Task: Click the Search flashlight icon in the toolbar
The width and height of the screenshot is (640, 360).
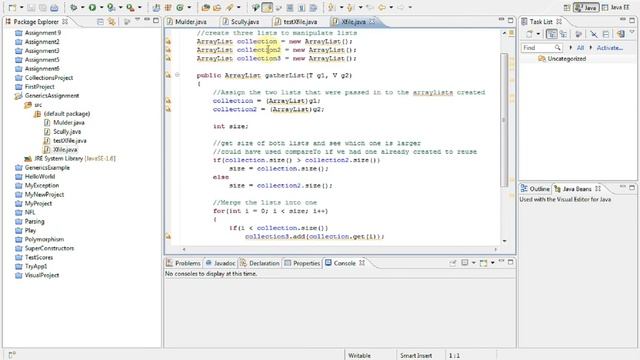Action: [230, 7]
